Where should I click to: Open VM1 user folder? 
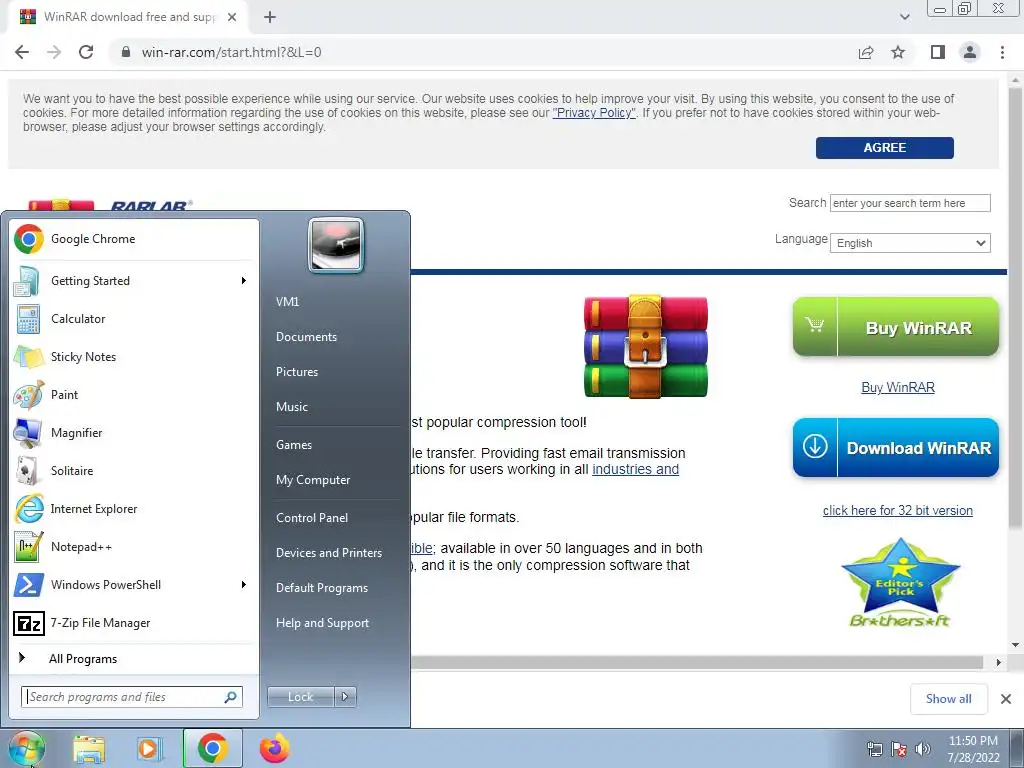[287, 302]
